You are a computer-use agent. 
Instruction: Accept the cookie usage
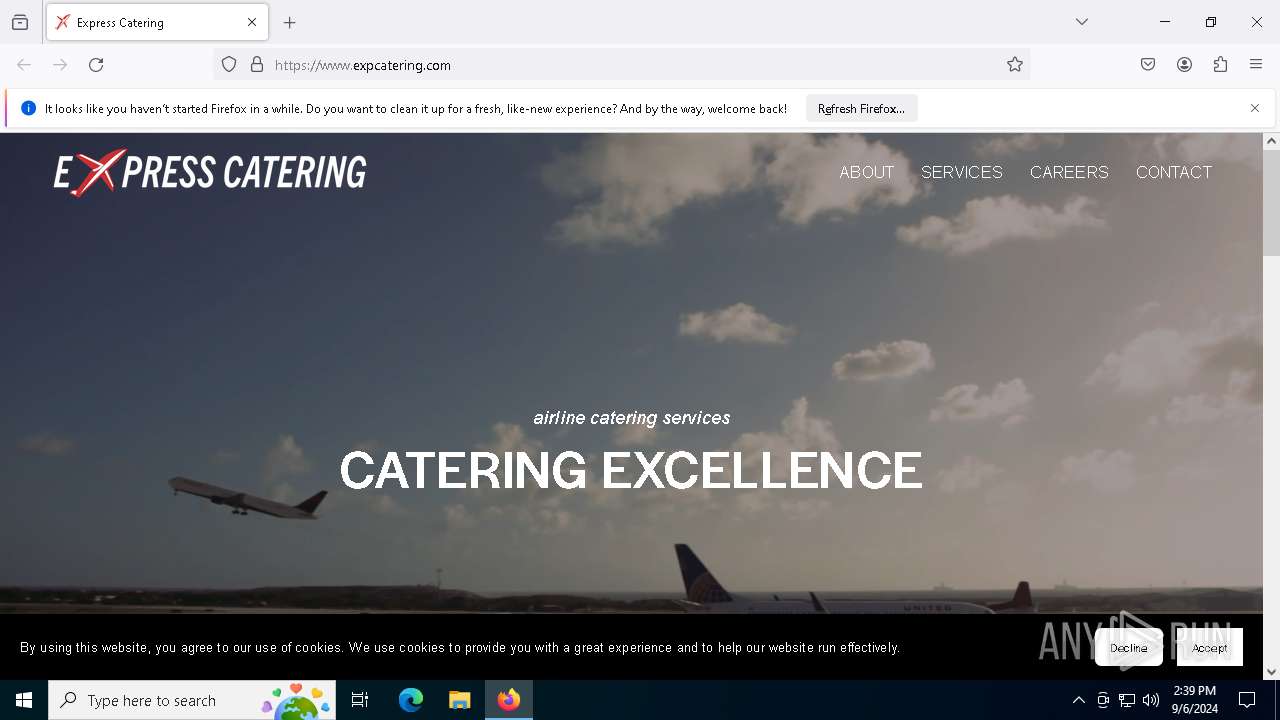[x=1210, y=648]
